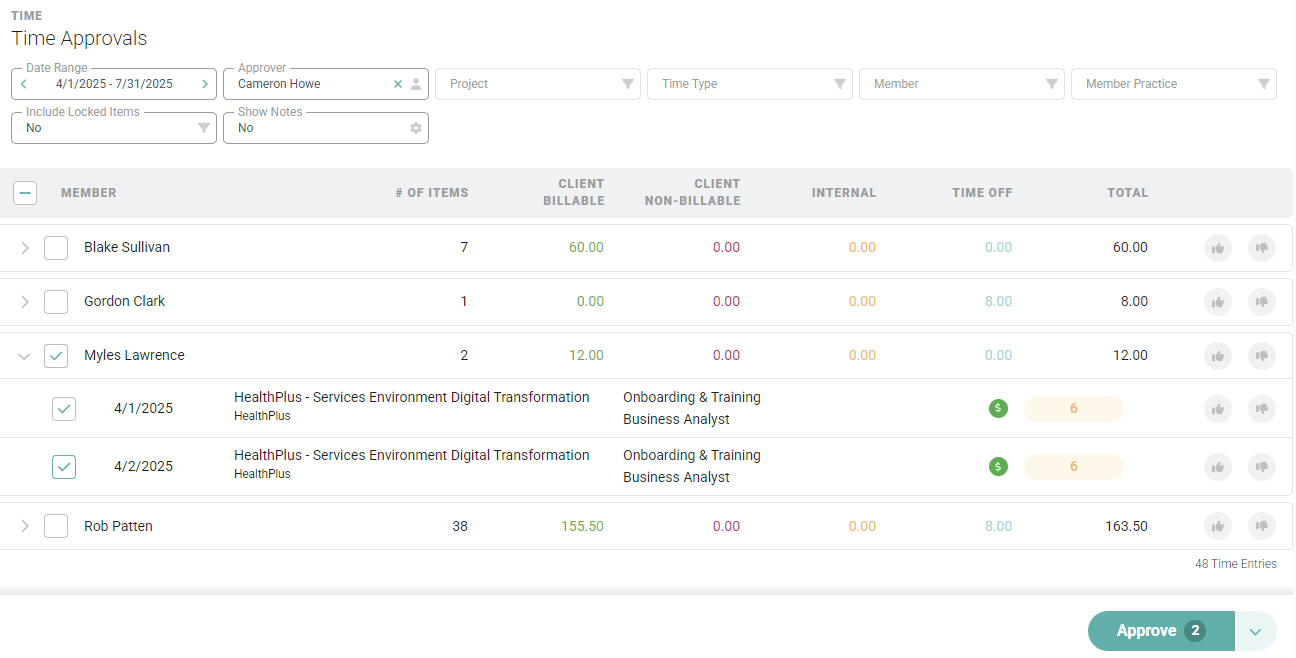Click Blake Sullivan's 60.00 billable value
The height and width of the screenshot is (658, 1296).
pos(586,248)
